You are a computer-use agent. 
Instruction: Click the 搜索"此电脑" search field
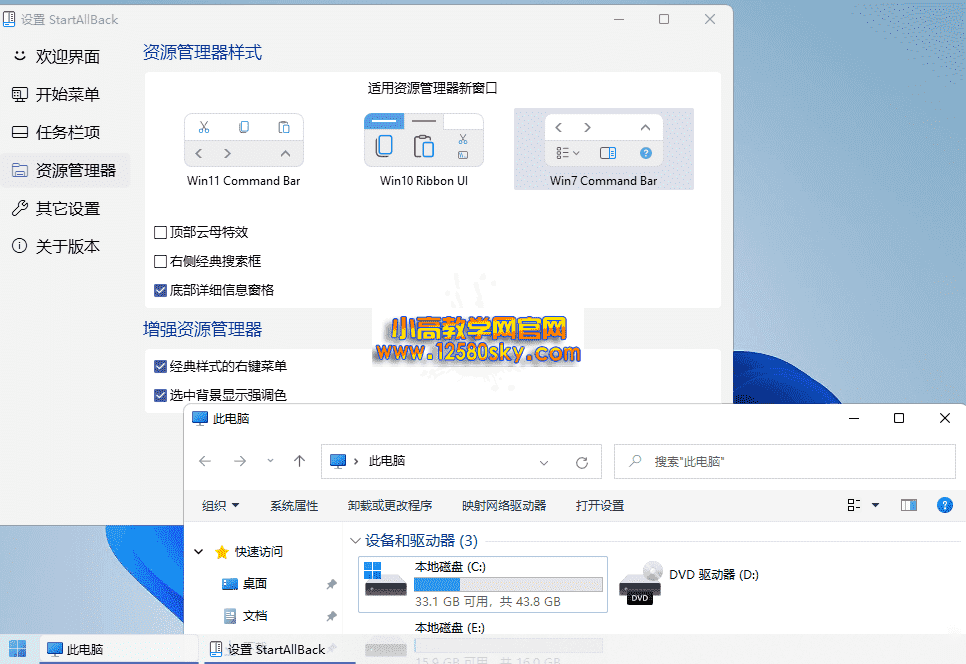coord(784,461)
